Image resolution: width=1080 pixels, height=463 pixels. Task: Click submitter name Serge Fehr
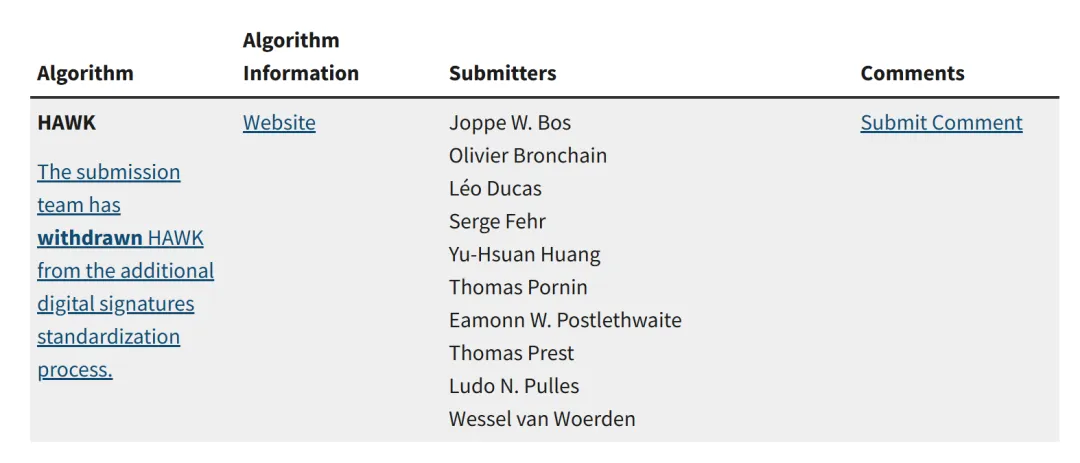[x=497, y=221]
